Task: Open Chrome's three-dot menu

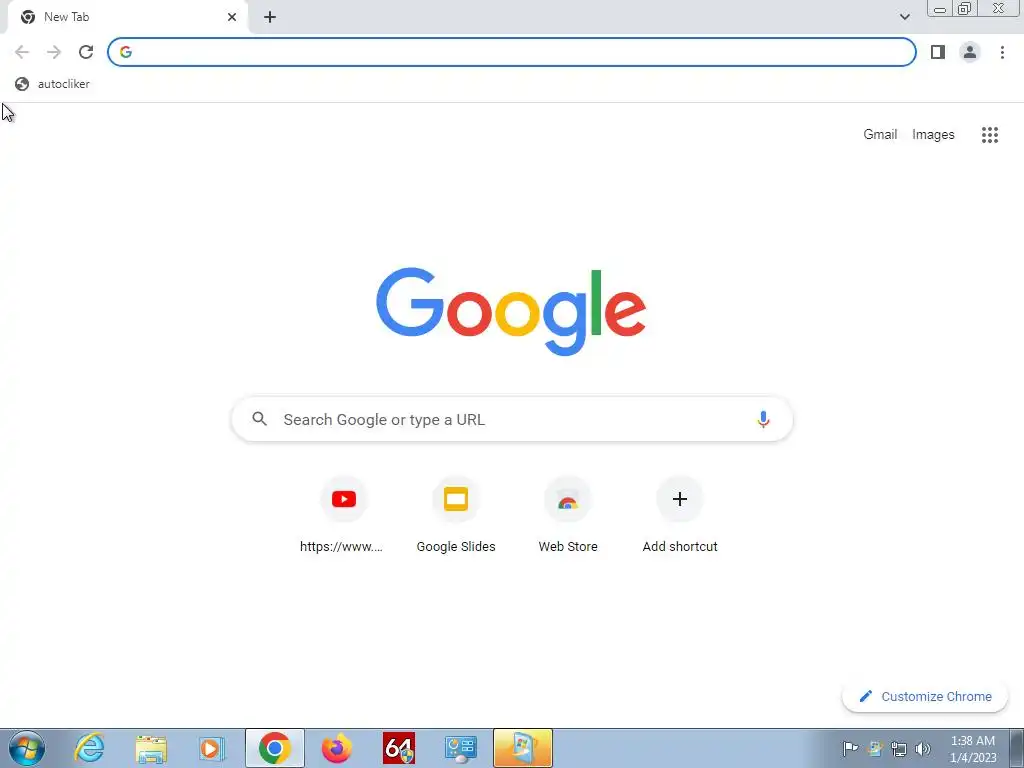Action: click(1002, 52)
